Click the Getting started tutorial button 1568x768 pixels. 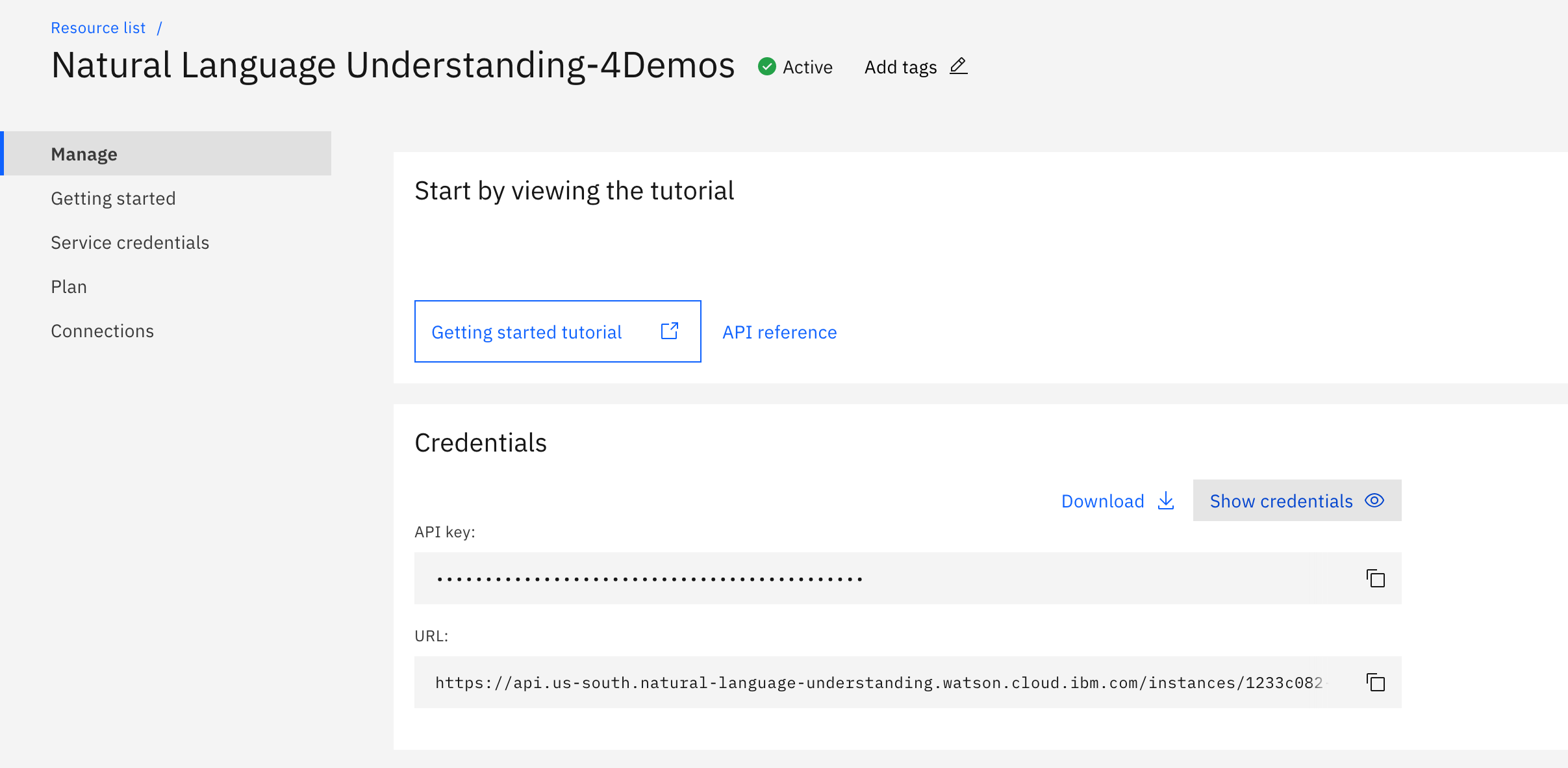[x=557, y=331]
